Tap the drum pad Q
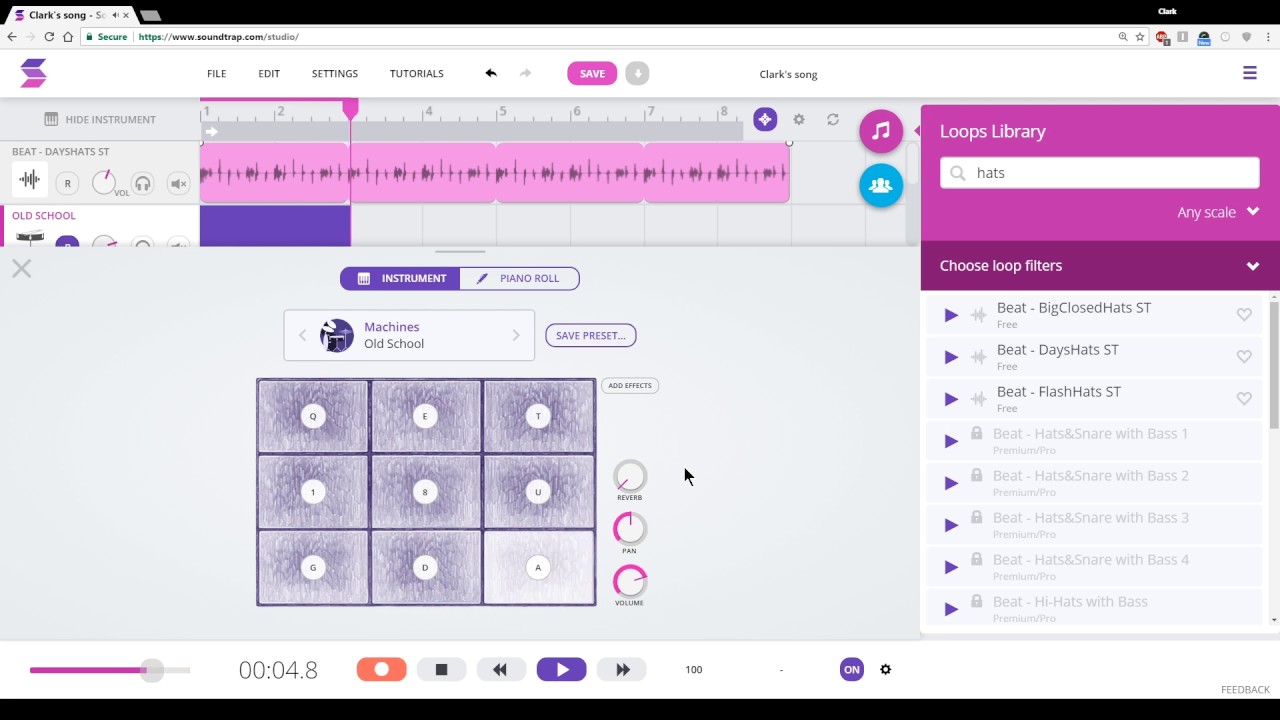Image resolution: width=1280 pixels, height=720 pixels. coord(313,416)
